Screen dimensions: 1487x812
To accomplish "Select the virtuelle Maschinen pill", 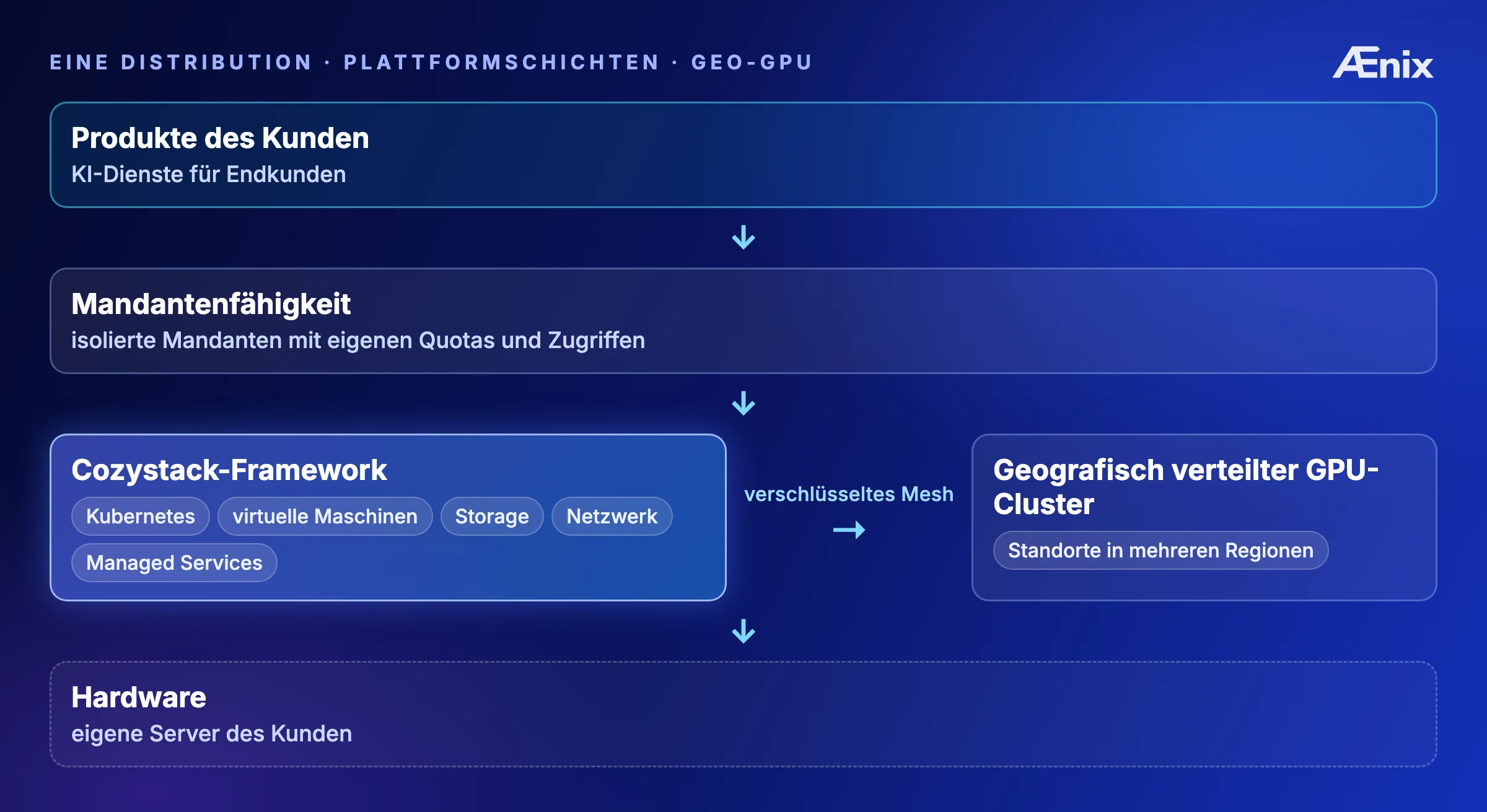I will point(325,516).
